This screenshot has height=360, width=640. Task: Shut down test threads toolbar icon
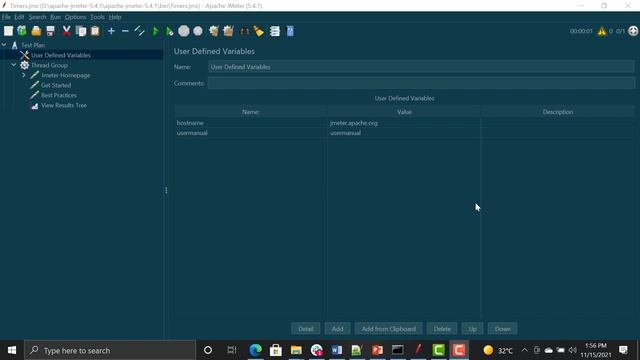pos(198,31)
